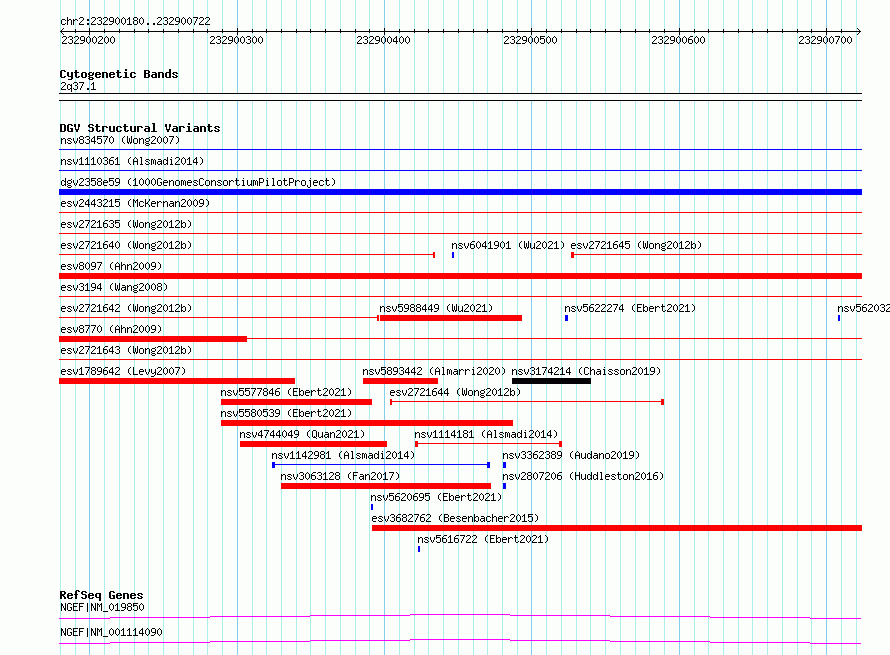Click the red esv2721644 interval line
The height and width of the screenshot is (655, 890).
527,402
